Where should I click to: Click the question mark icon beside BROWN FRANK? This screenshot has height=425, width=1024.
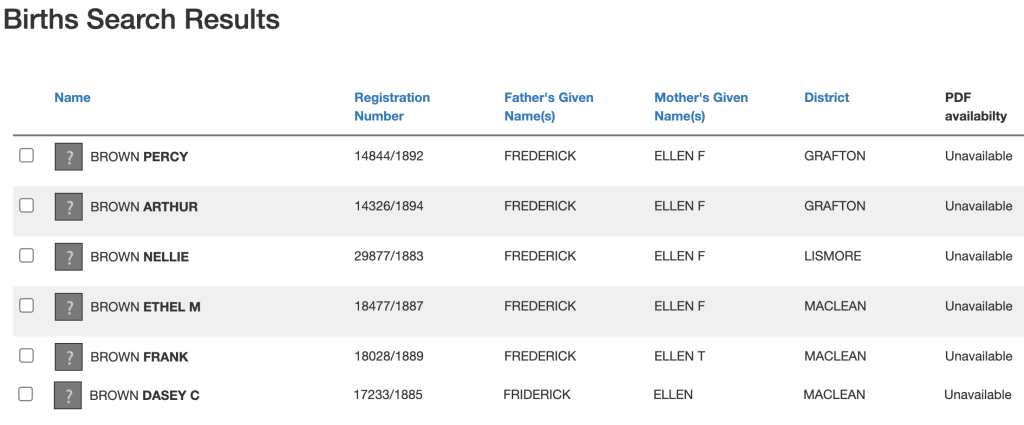pos(69,357)
